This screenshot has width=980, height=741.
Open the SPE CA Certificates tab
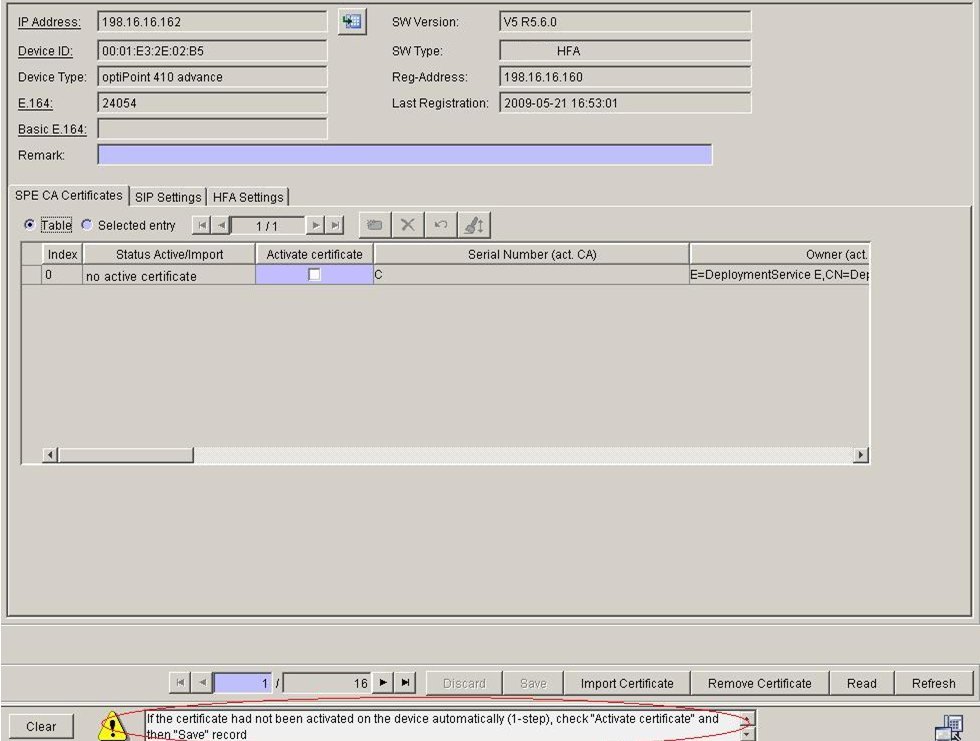(x=68, y=196)
